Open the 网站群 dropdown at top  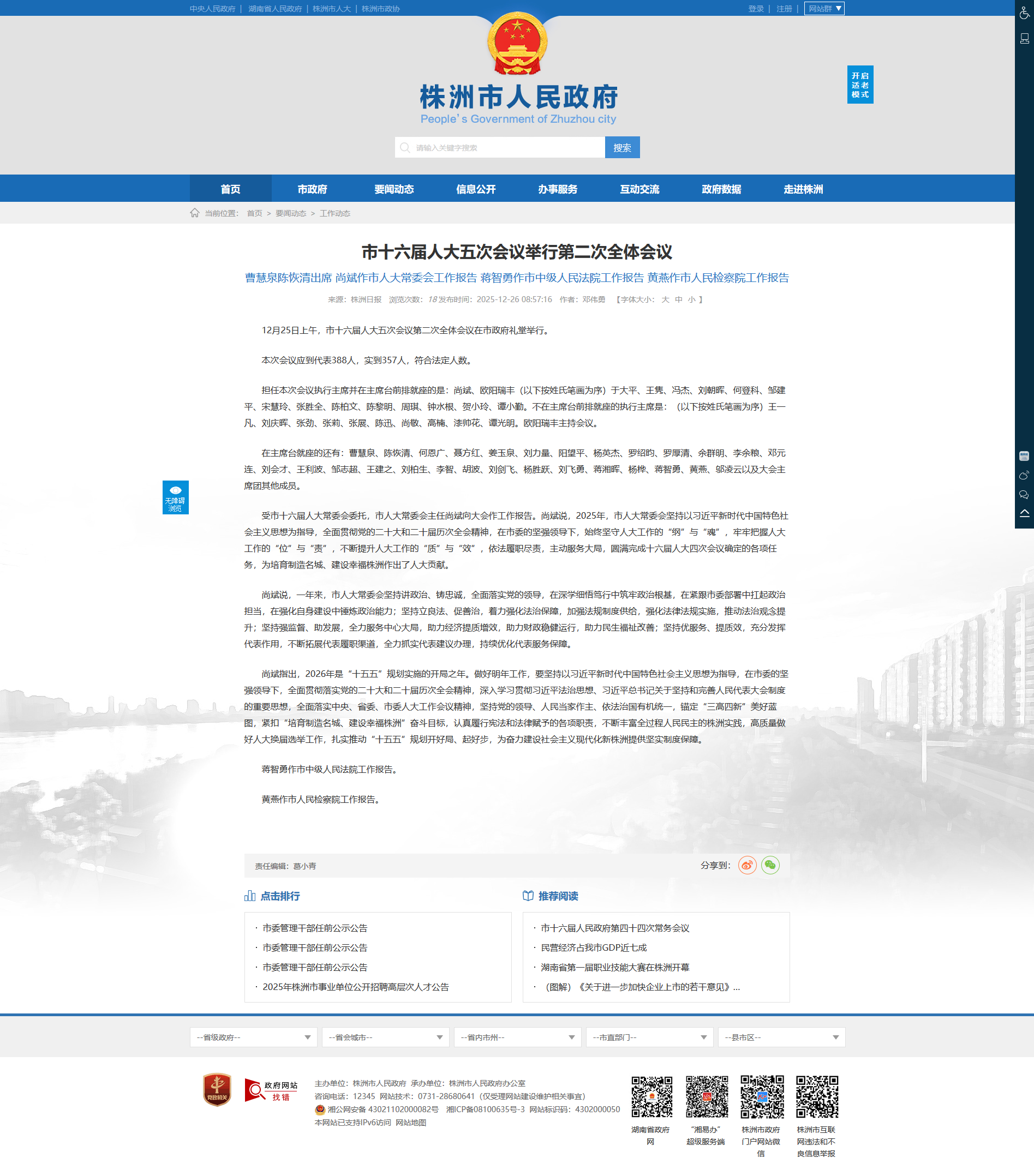(824, 9)
